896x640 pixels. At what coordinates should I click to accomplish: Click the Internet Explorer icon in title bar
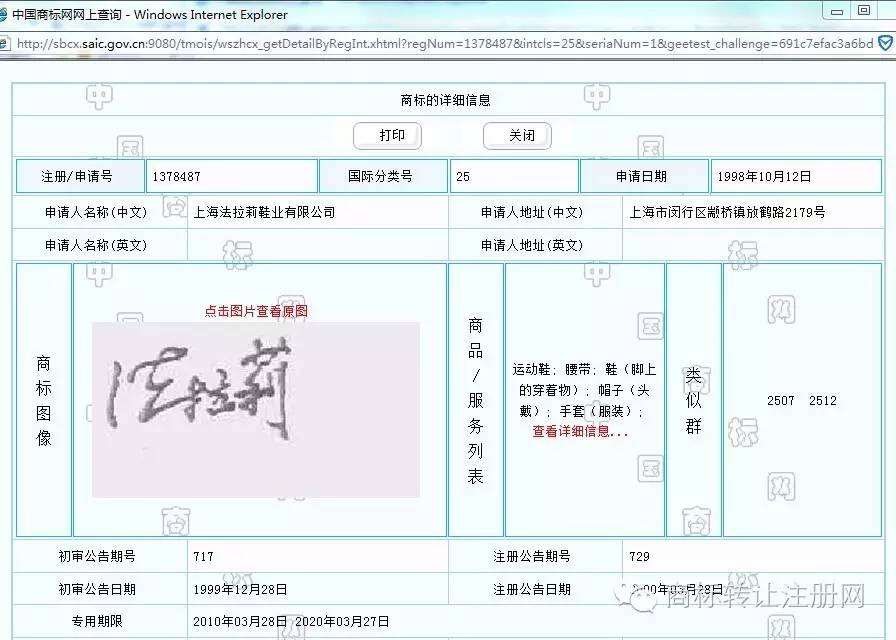point(3,14)
